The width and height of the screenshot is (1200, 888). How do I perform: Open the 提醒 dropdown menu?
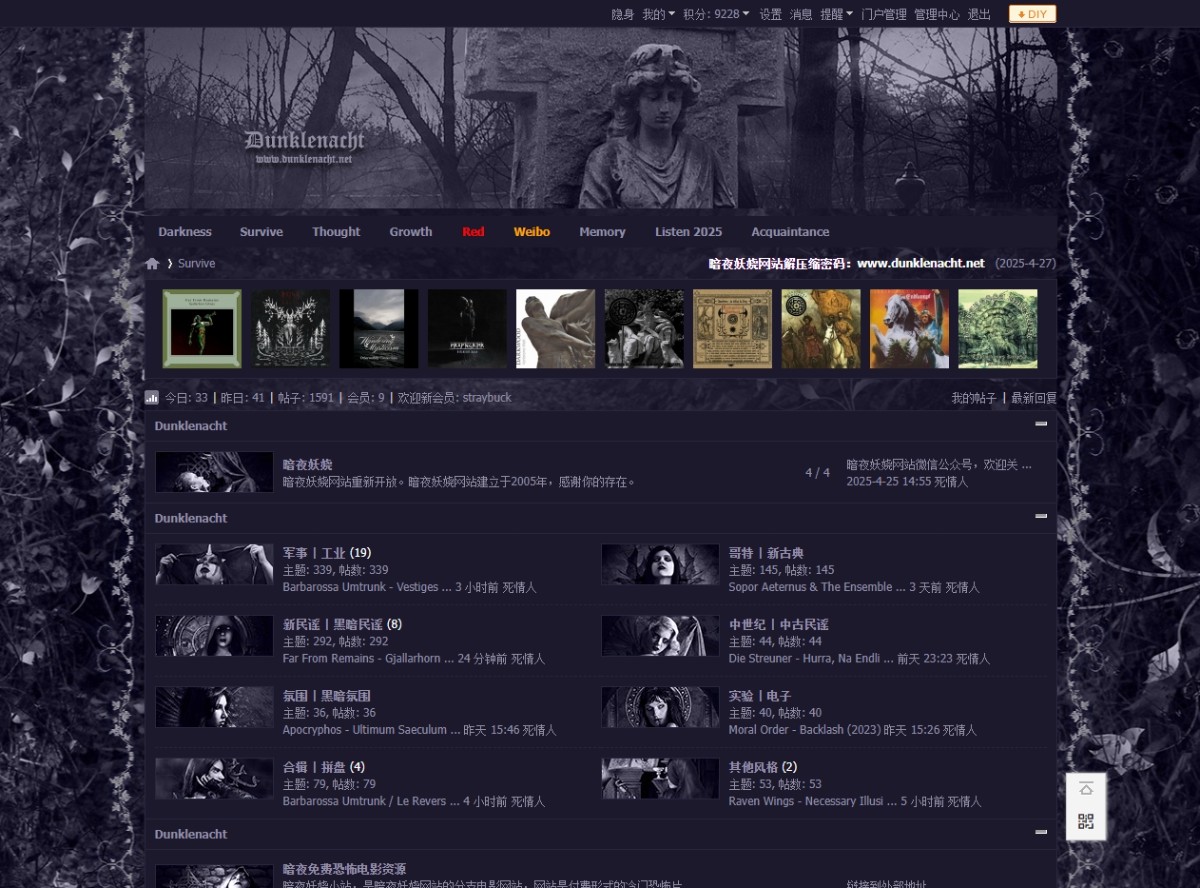click(x=836, y=14)
